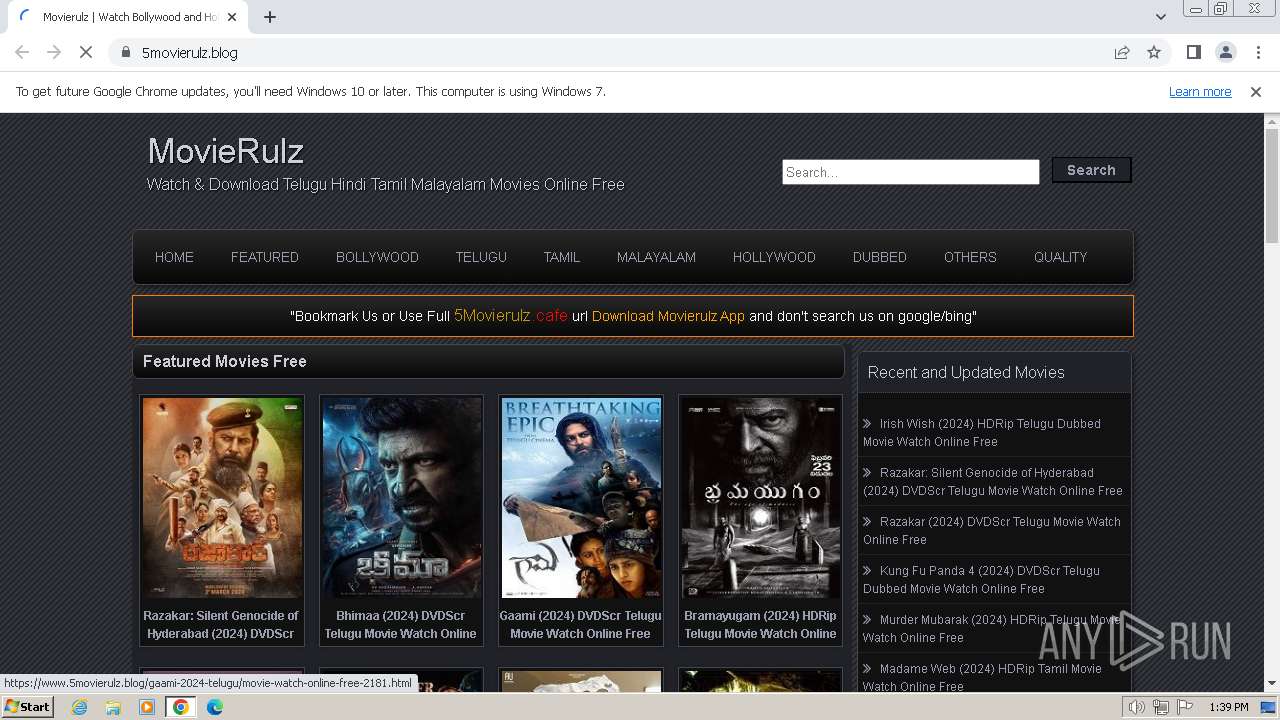Click Razakar Silent Genocide title link
Screen dimensions: 1280x720
tap(221, 625)
